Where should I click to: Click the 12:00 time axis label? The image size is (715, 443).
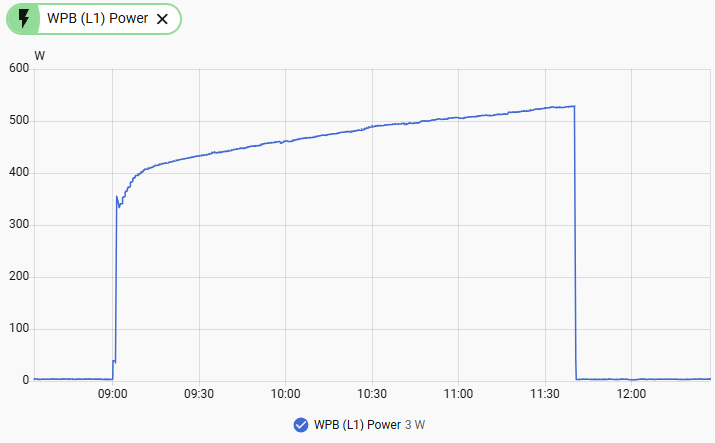631,394
